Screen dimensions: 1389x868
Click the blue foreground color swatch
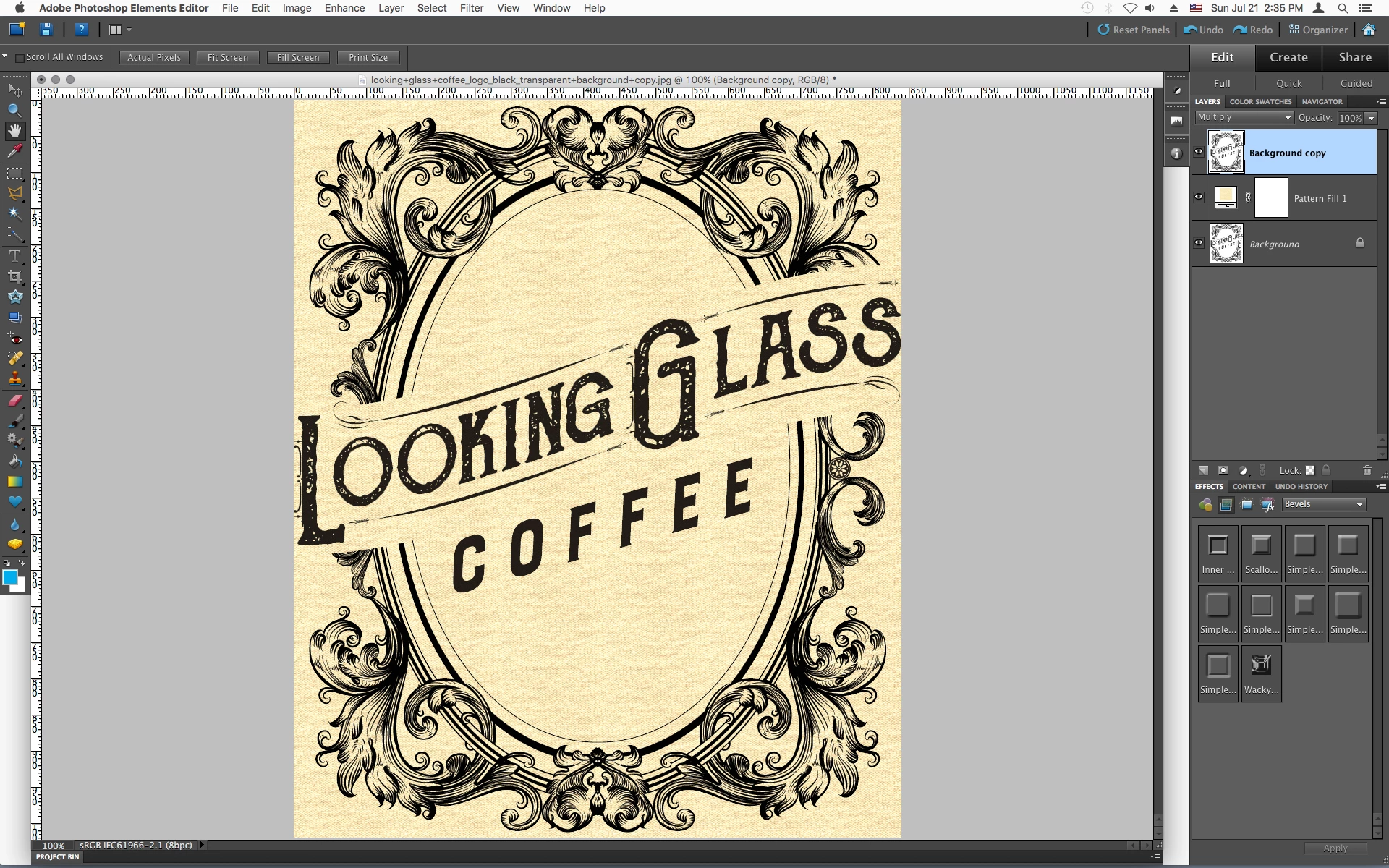pos(10,577)
